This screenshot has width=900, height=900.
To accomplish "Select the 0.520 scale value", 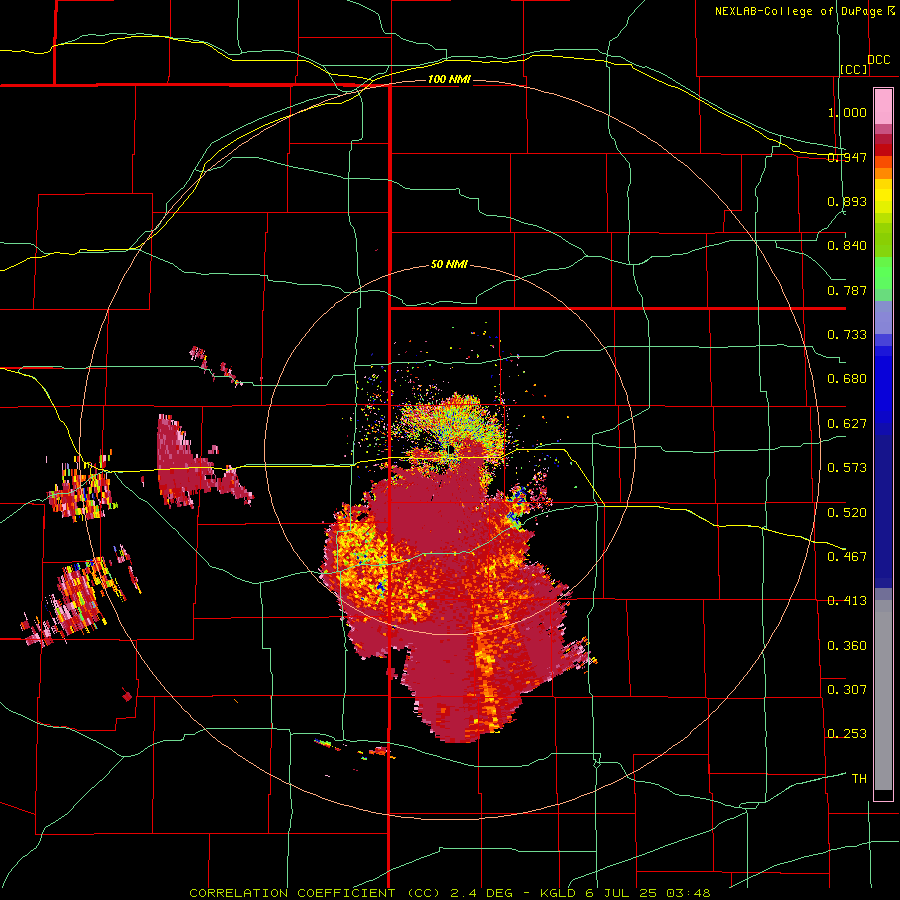I will pos(847,513).
